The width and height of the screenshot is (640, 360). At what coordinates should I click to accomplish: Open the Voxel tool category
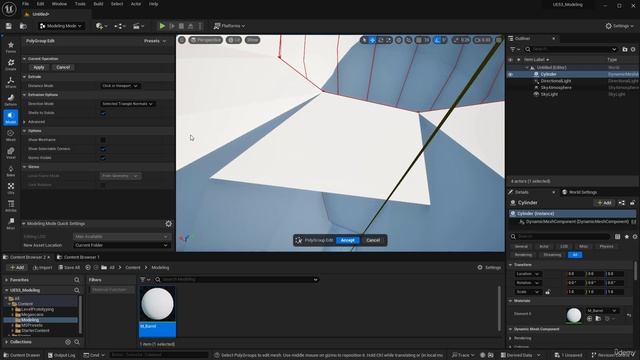11,153
